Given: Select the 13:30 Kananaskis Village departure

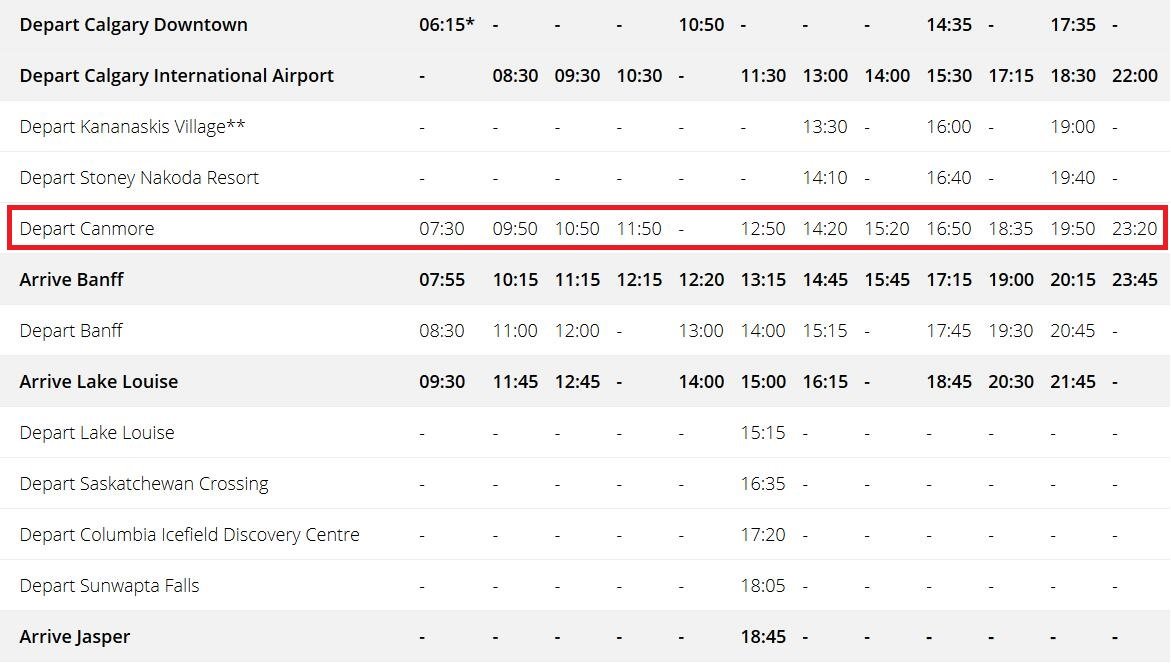Looking at the screenshot, I should click(x=824, y=127).
